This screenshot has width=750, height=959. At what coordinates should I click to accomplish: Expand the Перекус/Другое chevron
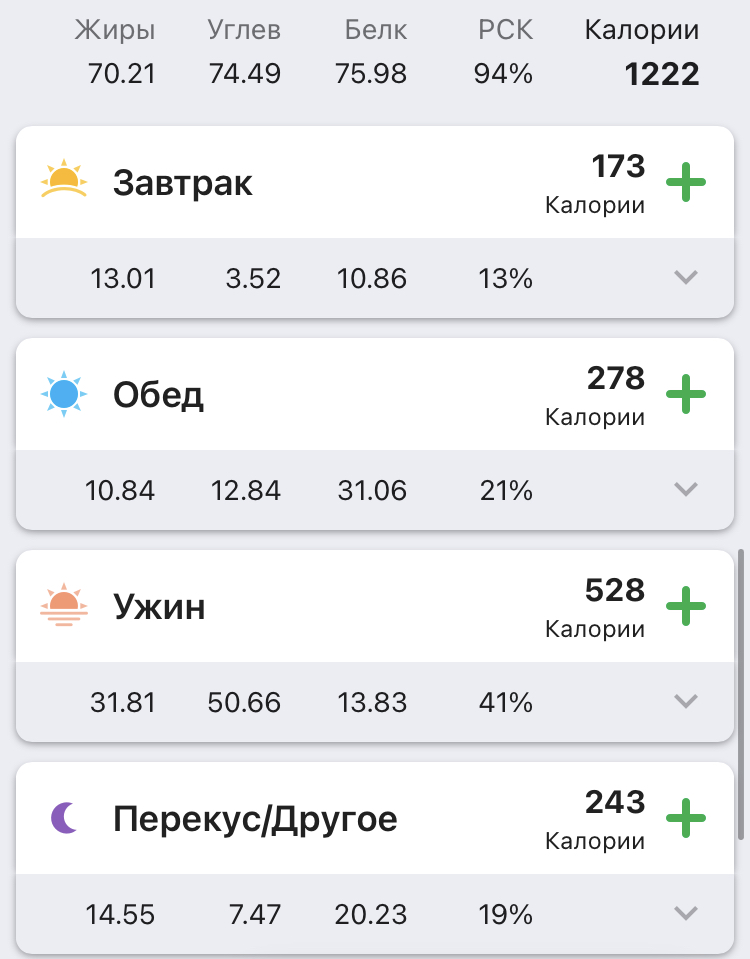click(x=686, y=914)
